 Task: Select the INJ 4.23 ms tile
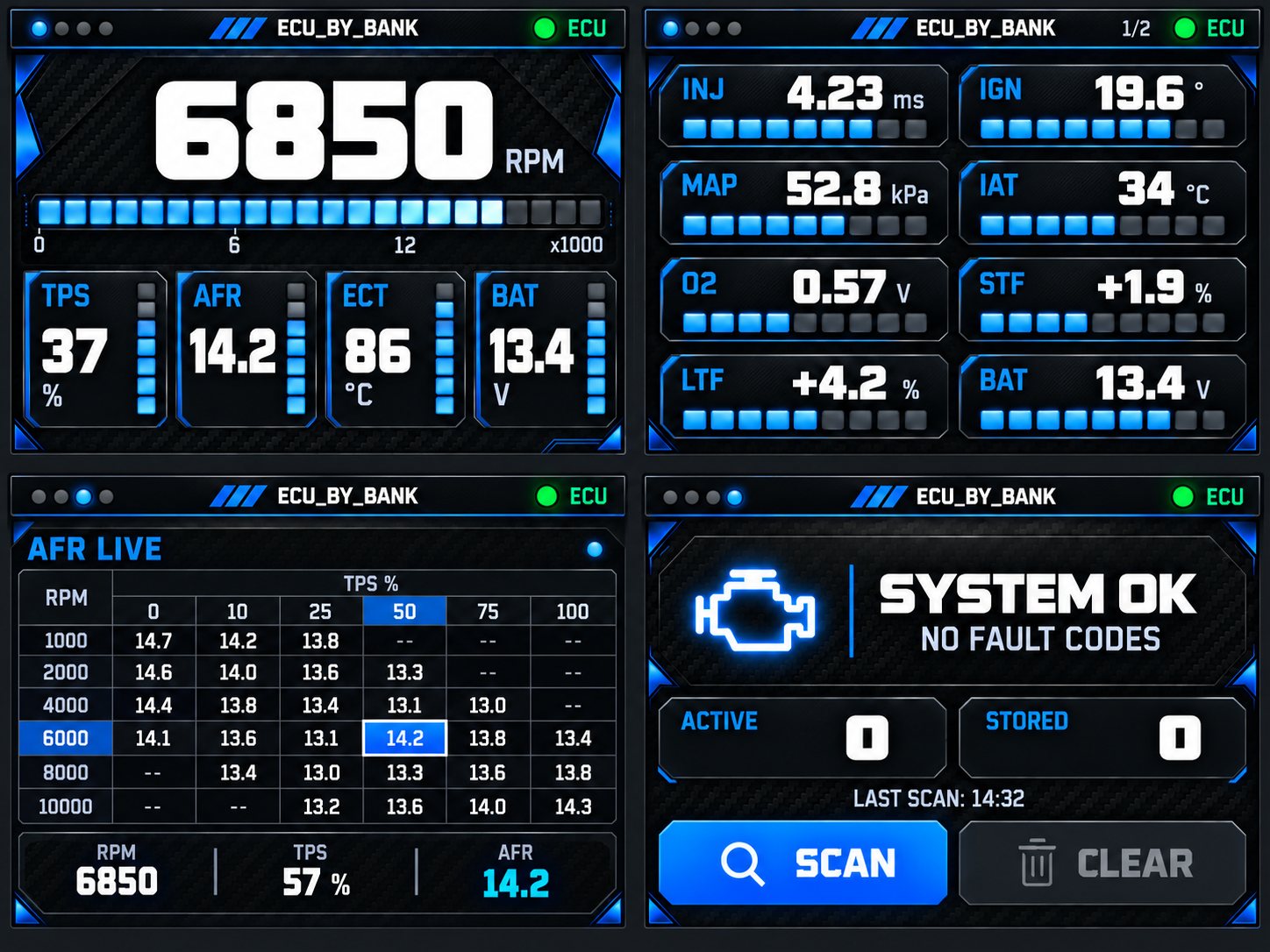click(x=803, y=105)
